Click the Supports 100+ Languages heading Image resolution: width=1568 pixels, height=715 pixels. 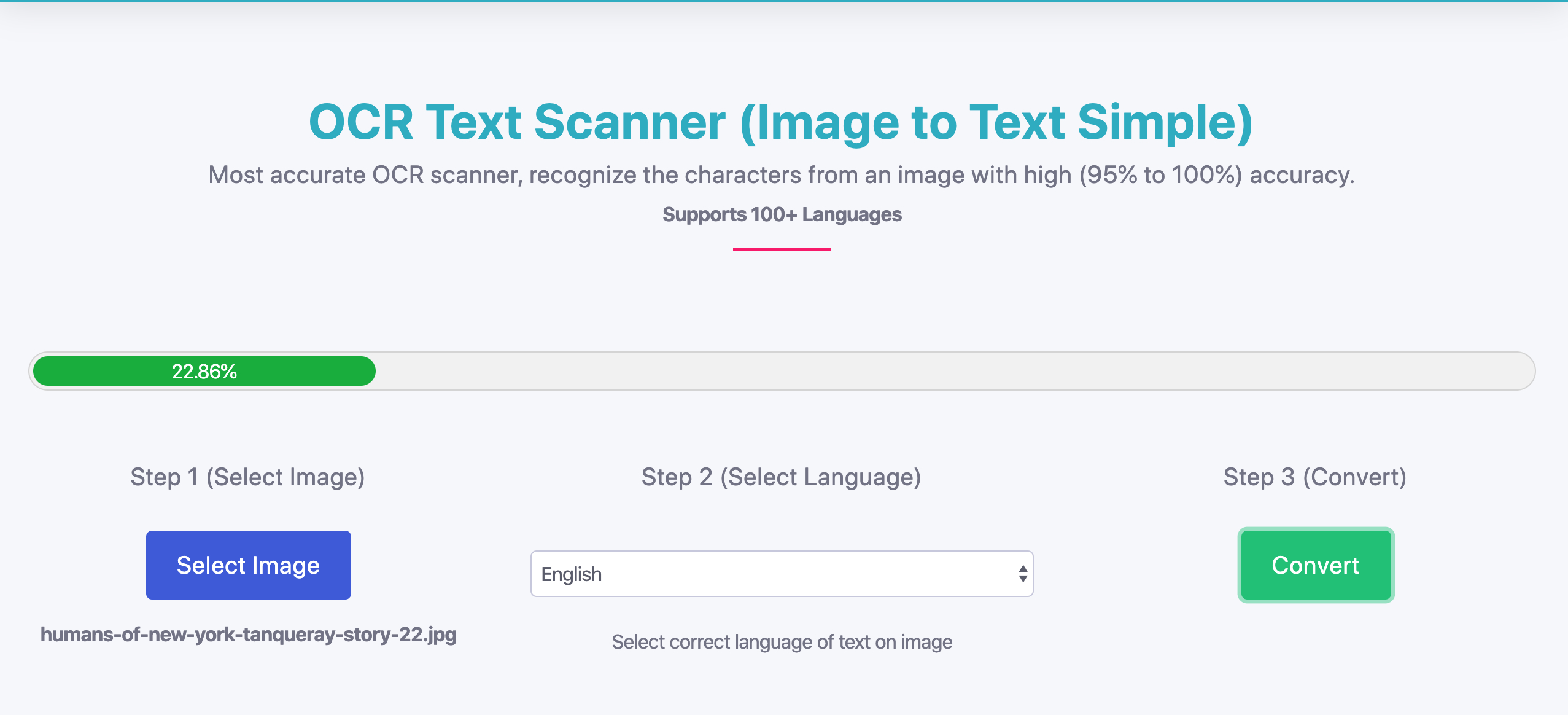pyautogui.click(x=782, y=215)
